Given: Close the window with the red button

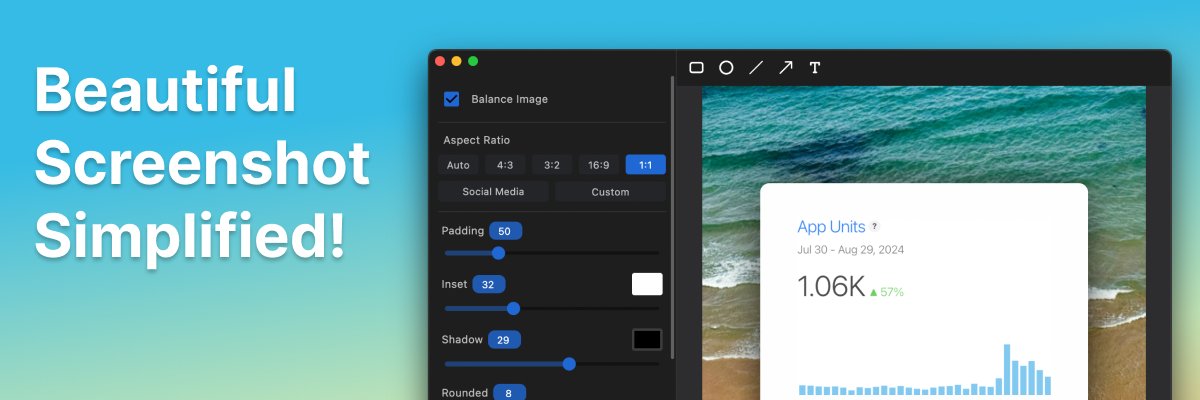Looking at the screenshot, I should pyautogui.click(x=440, y=61).
